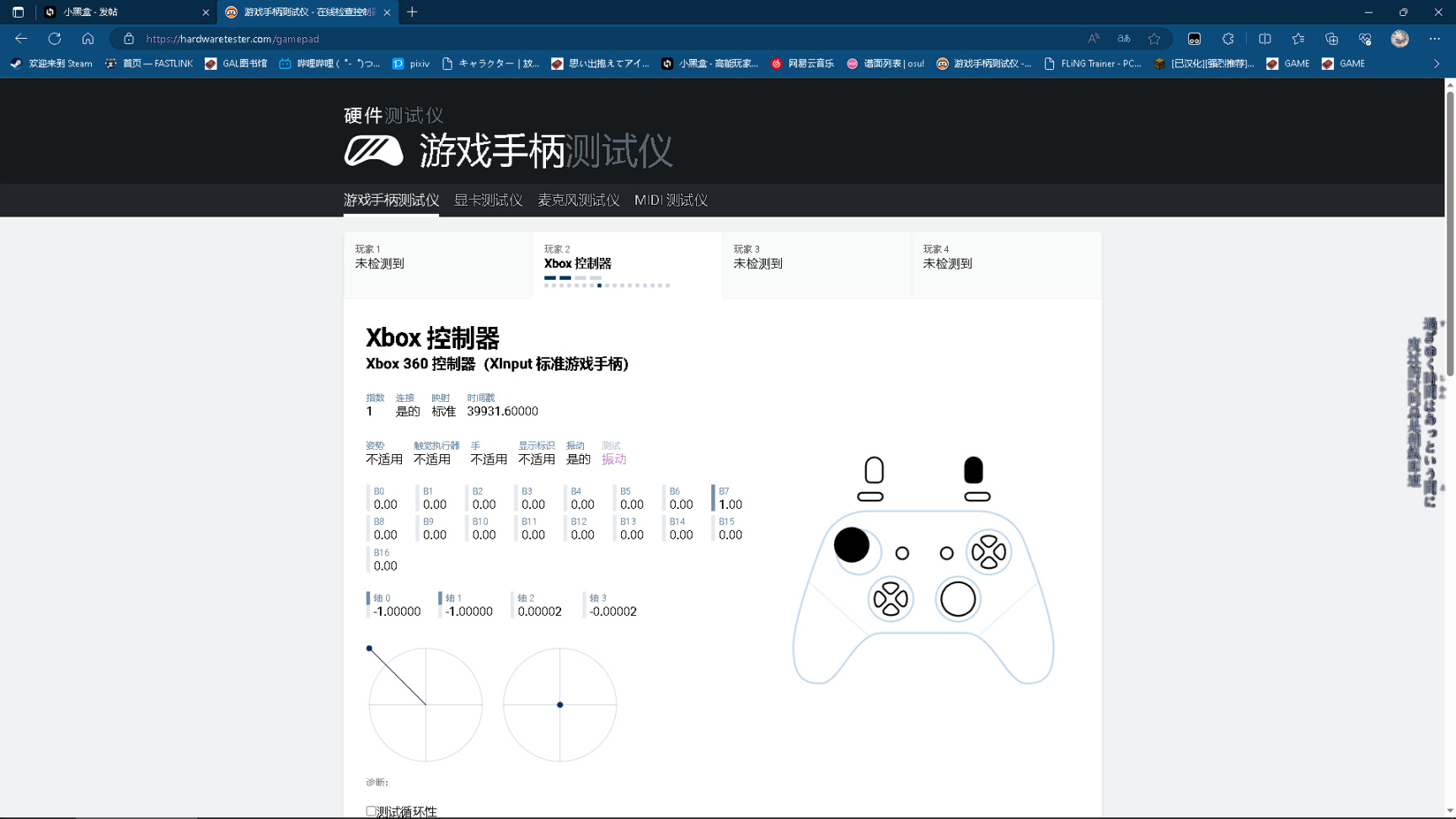Expand the bookmarks bar overflow chevron

[1437, 63]
